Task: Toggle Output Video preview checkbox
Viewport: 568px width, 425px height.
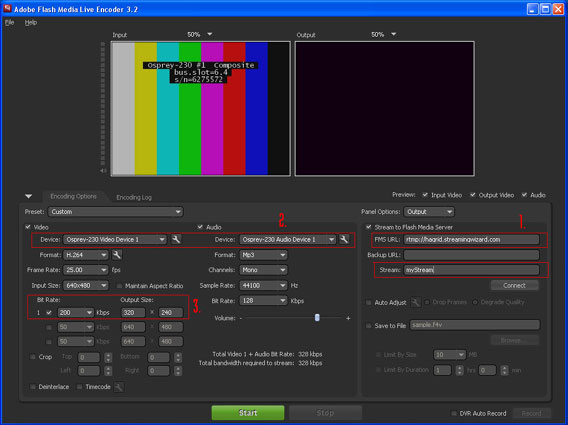Action: (473, 195)
